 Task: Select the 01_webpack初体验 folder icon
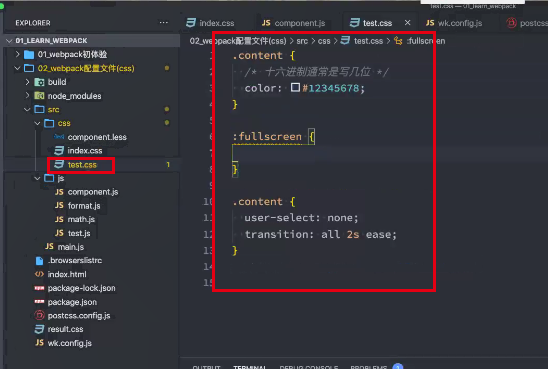[29, 55]
